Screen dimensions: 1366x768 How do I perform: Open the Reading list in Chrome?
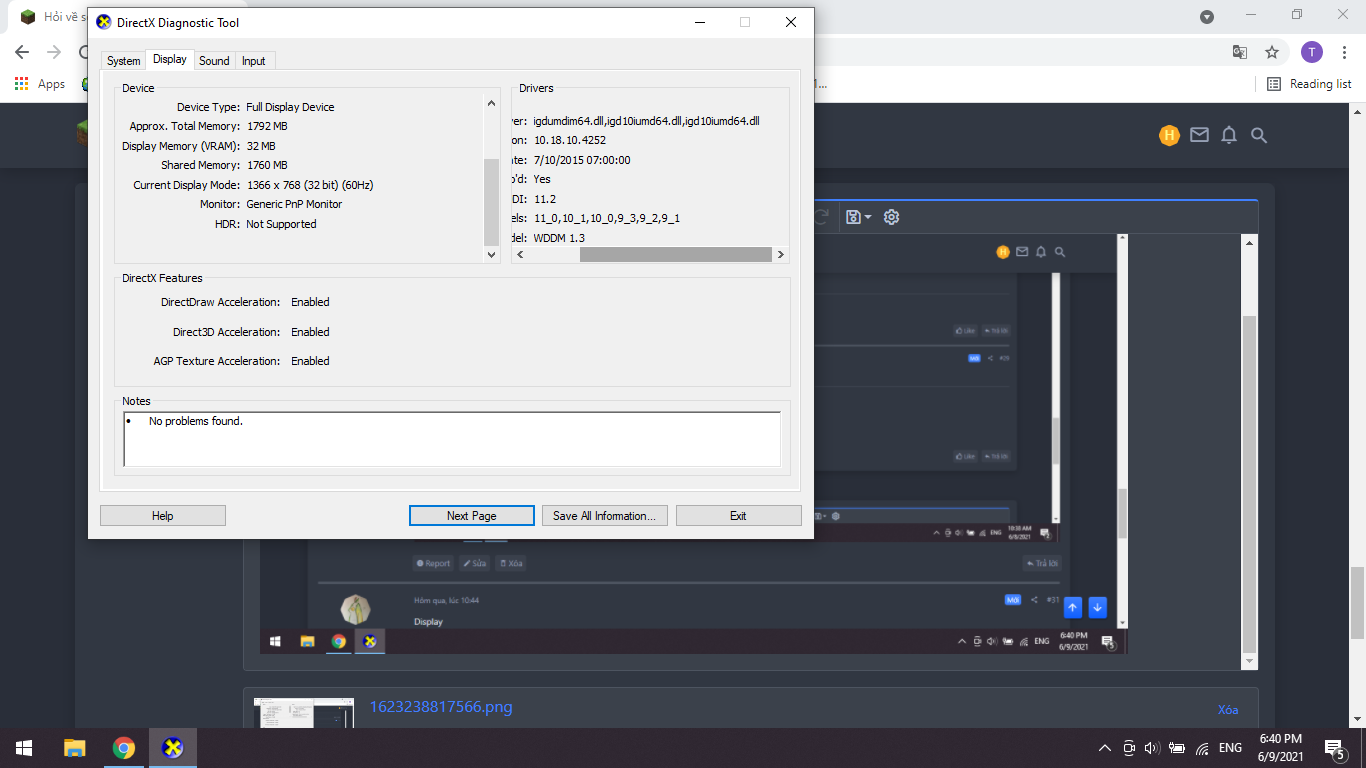[1309, 84]
